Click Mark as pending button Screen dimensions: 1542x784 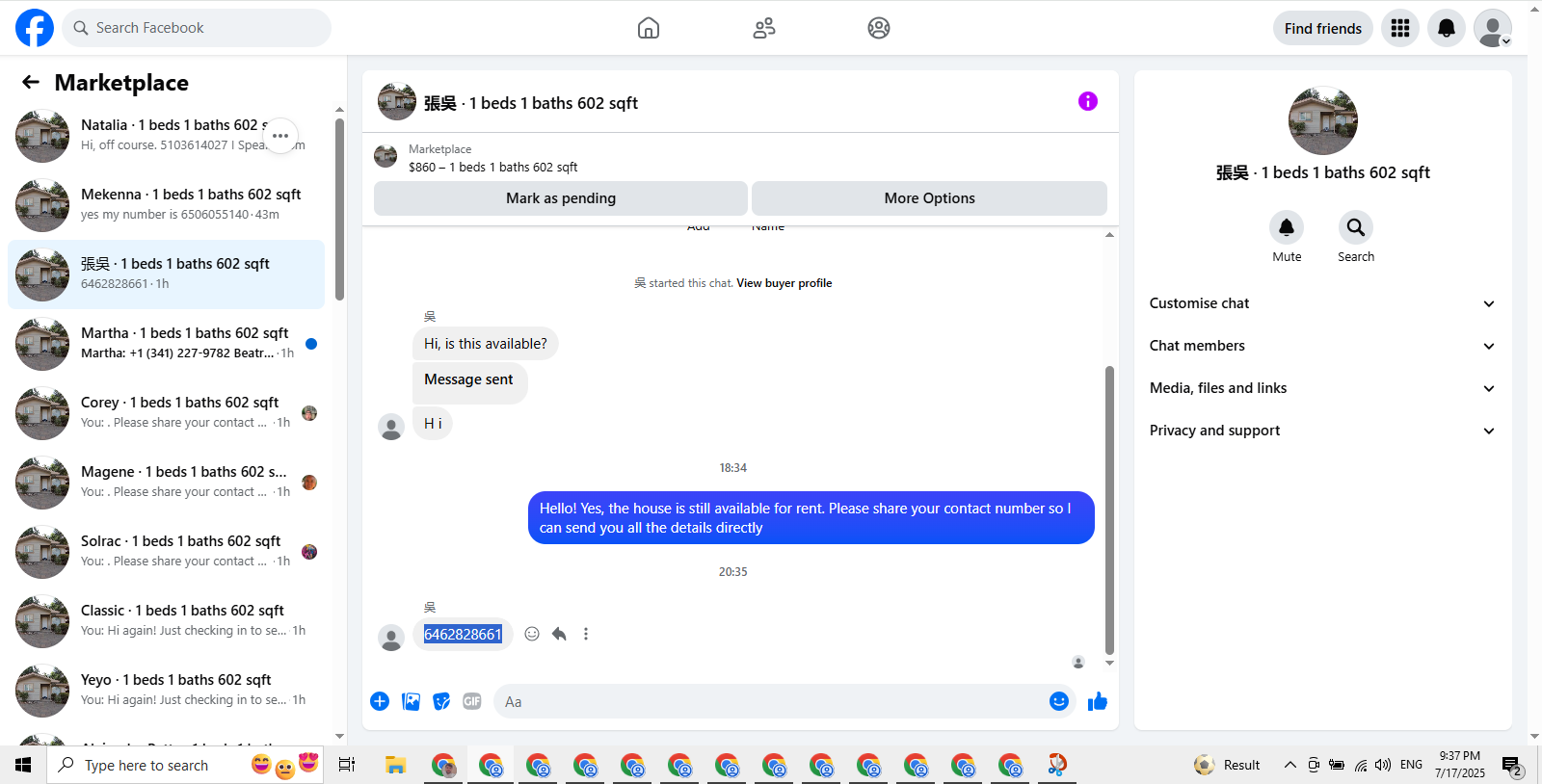click(561, 198)
